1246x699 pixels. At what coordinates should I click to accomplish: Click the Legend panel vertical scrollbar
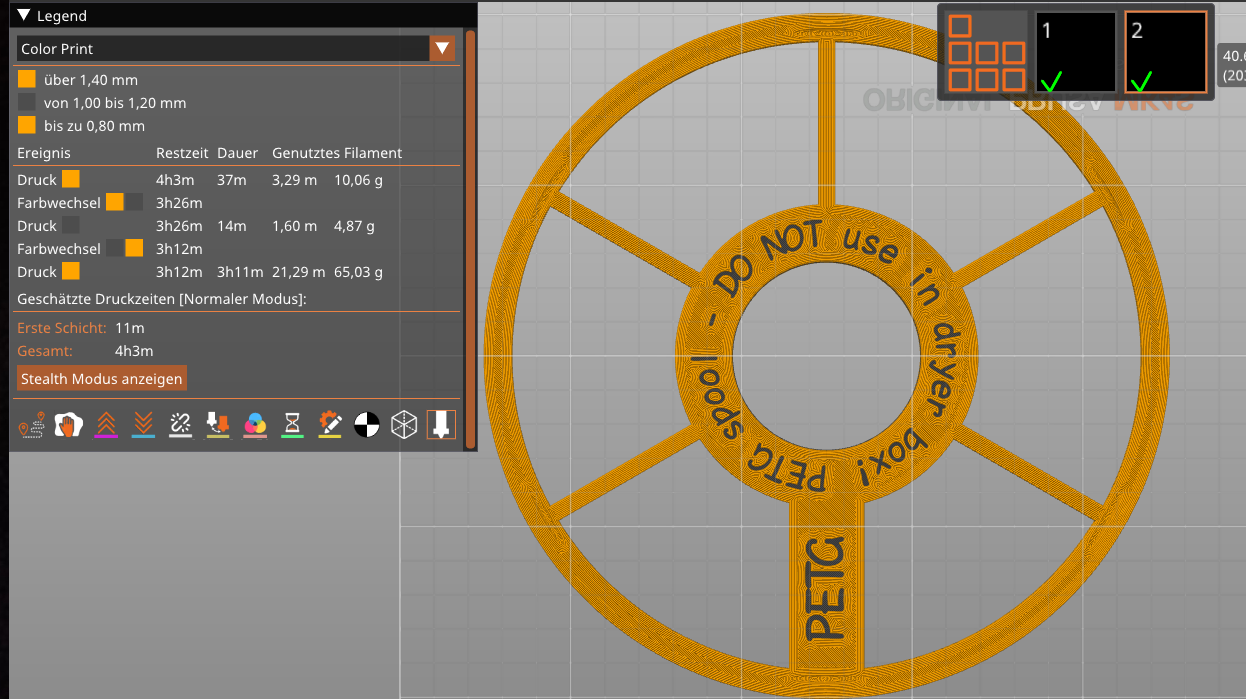[x=471, y=238]
